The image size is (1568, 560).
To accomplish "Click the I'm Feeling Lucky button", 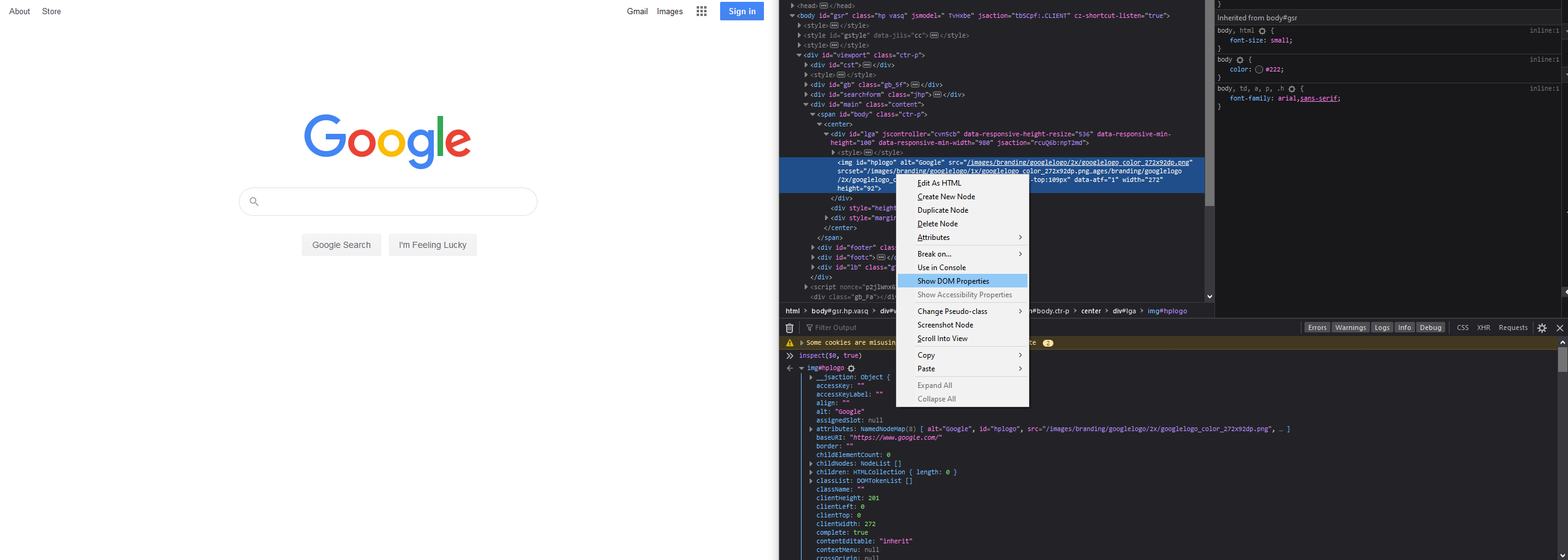I will (x=433, y=245).
